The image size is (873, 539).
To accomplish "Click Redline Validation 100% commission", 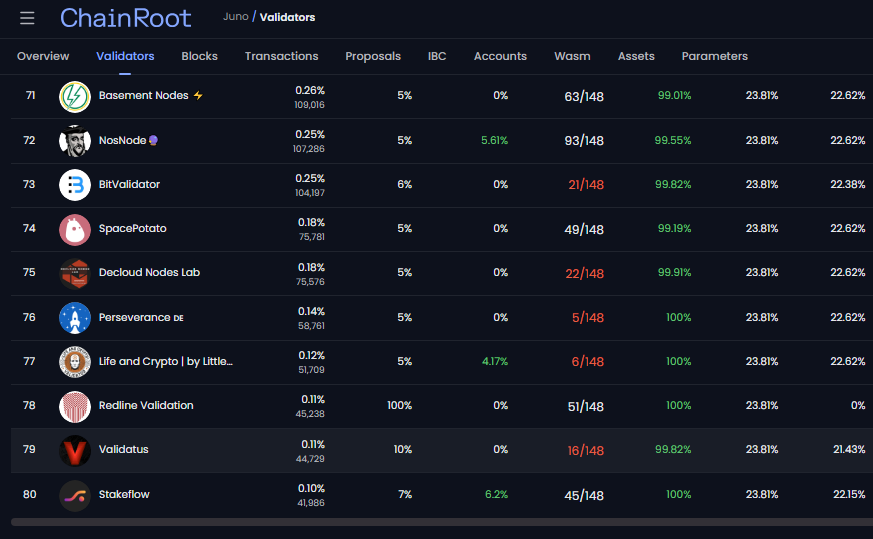I will click(400, 405).
